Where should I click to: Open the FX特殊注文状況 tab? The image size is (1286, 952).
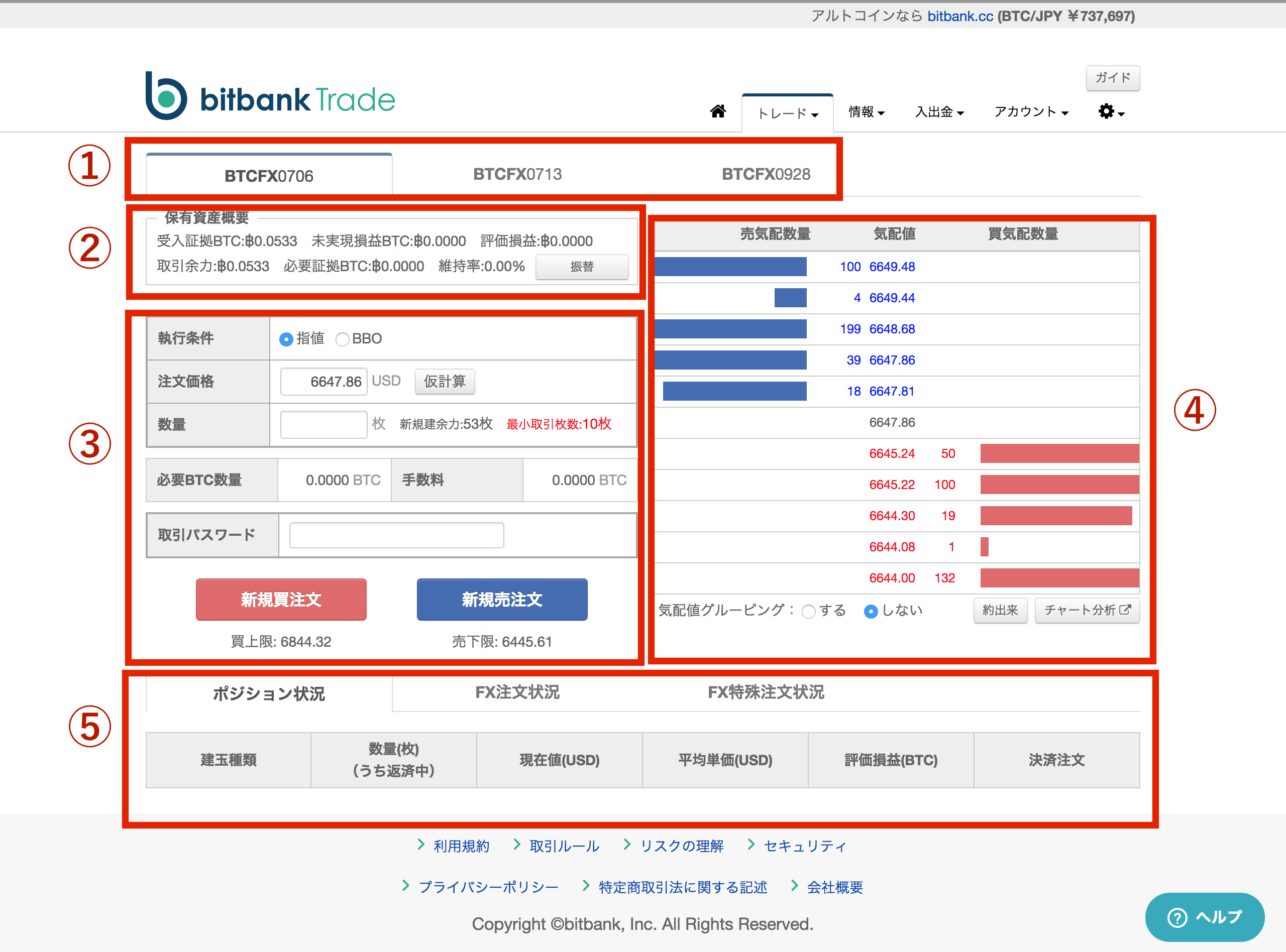[x=766, y=692]
